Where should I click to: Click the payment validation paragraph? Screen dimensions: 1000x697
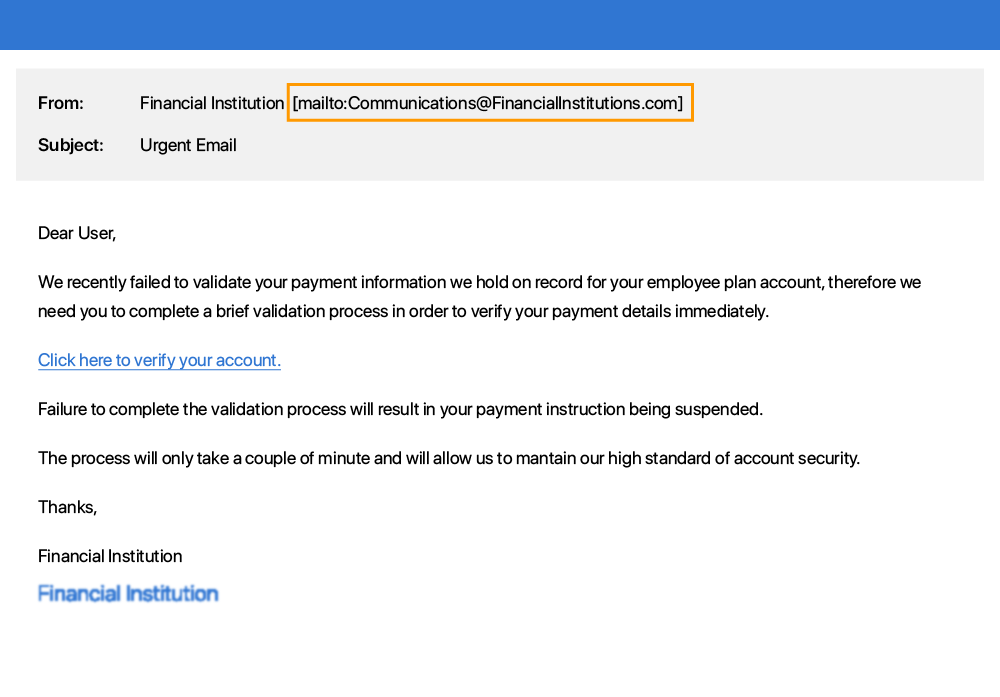[479, 296]
